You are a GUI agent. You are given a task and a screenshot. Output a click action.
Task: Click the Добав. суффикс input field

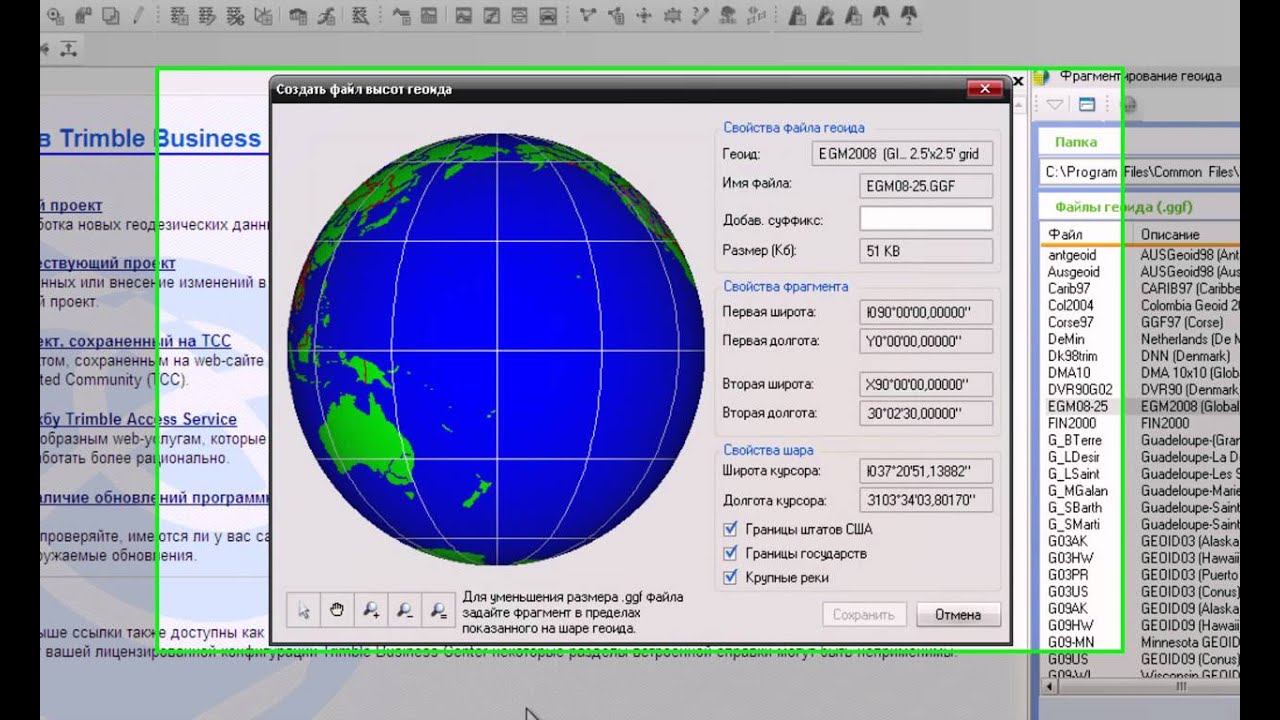point(926,219)
